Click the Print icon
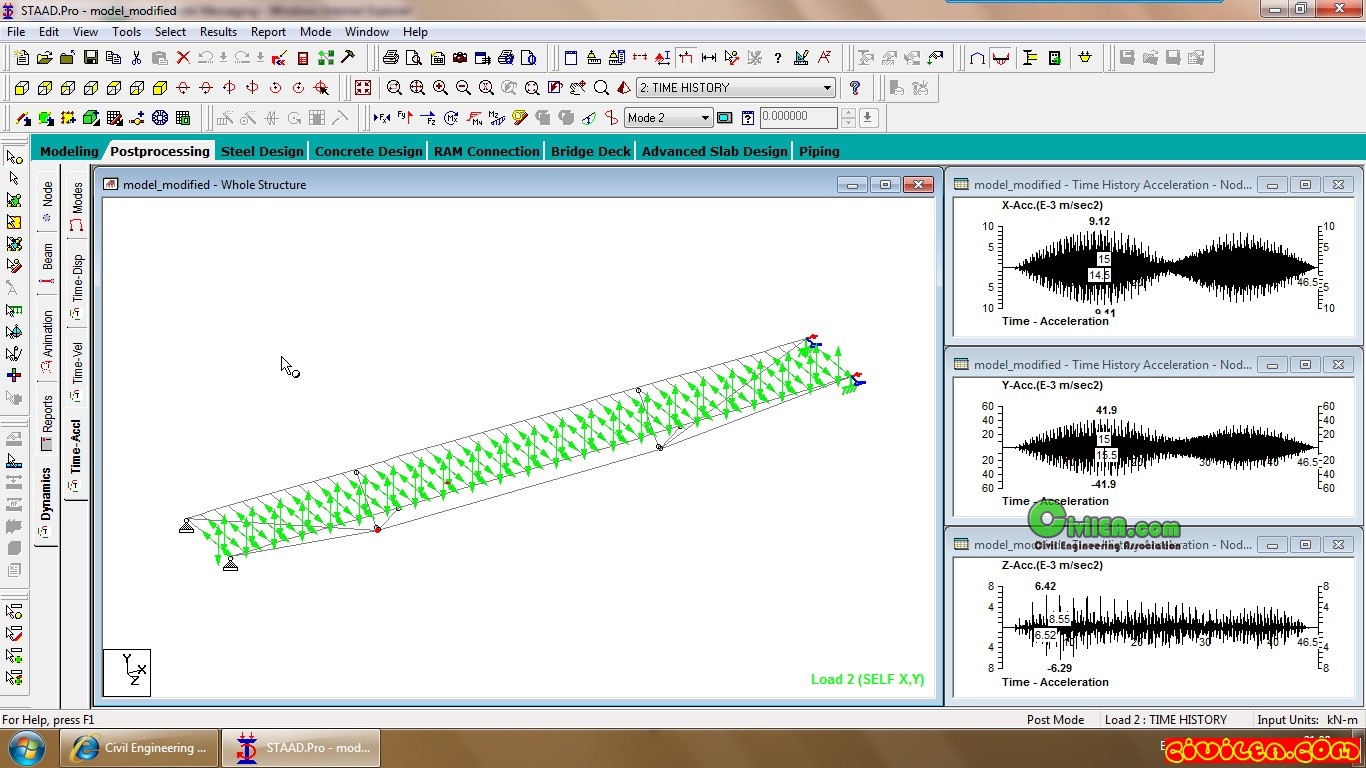Viewport: 1366px width, 768px height. click(391, 58)
